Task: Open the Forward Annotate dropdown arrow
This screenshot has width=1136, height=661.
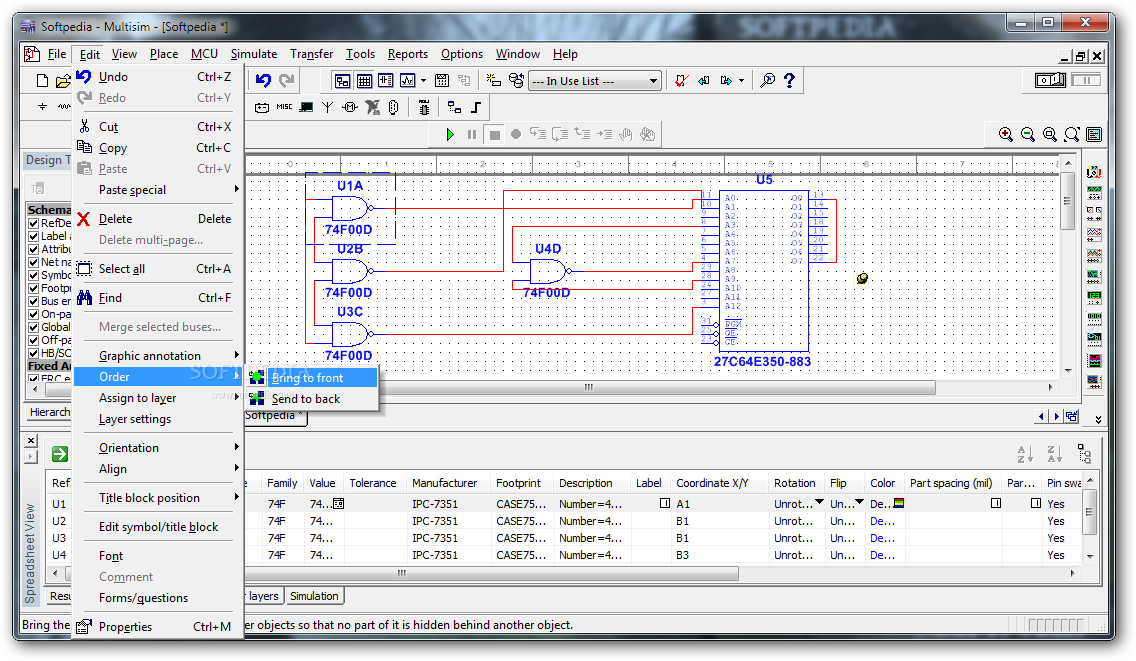Action: pos(741,80)
